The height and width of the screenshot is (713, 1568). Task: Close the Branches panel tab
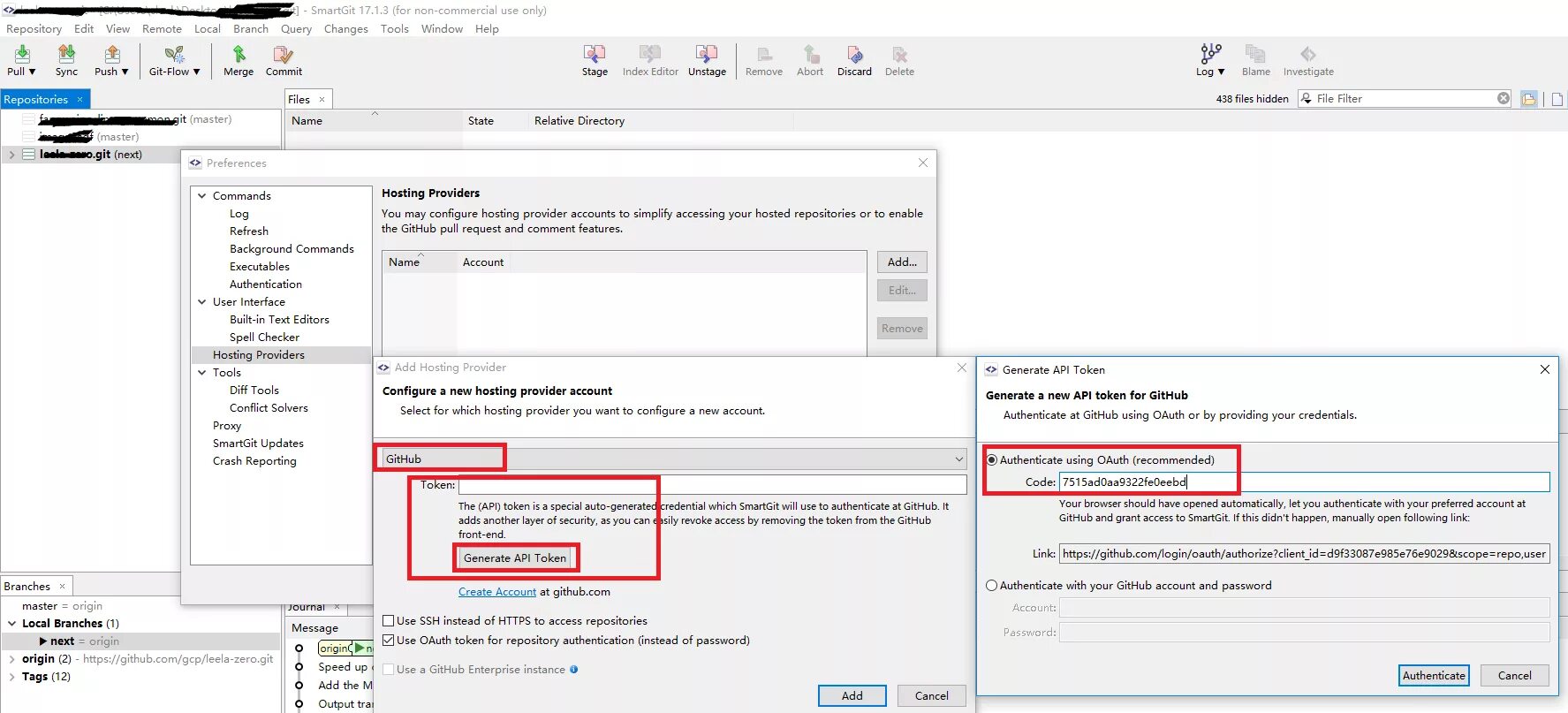62,586
